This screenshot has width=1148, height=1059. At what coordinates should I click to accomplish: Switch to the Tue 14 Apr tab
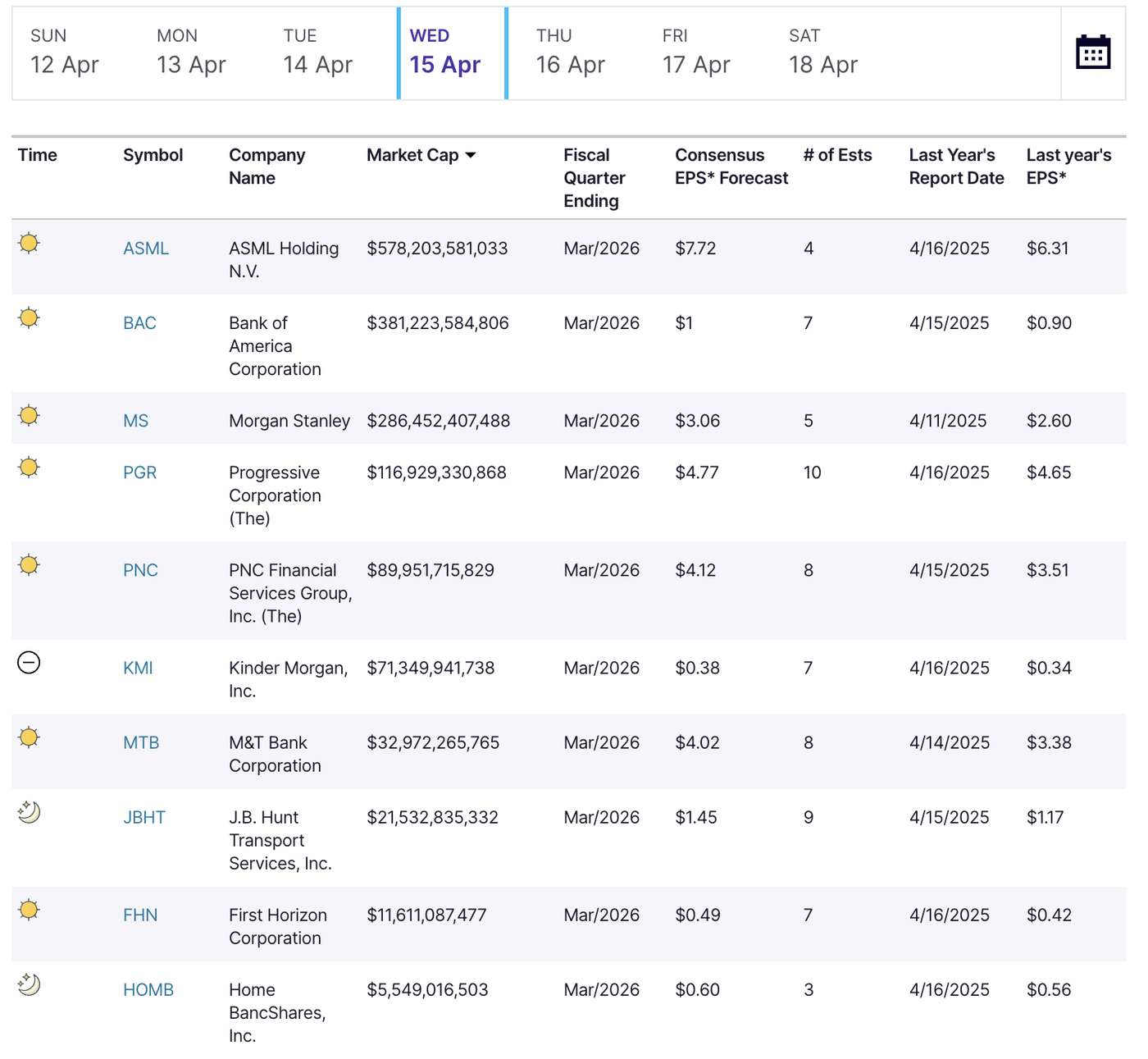click(317, 52)
